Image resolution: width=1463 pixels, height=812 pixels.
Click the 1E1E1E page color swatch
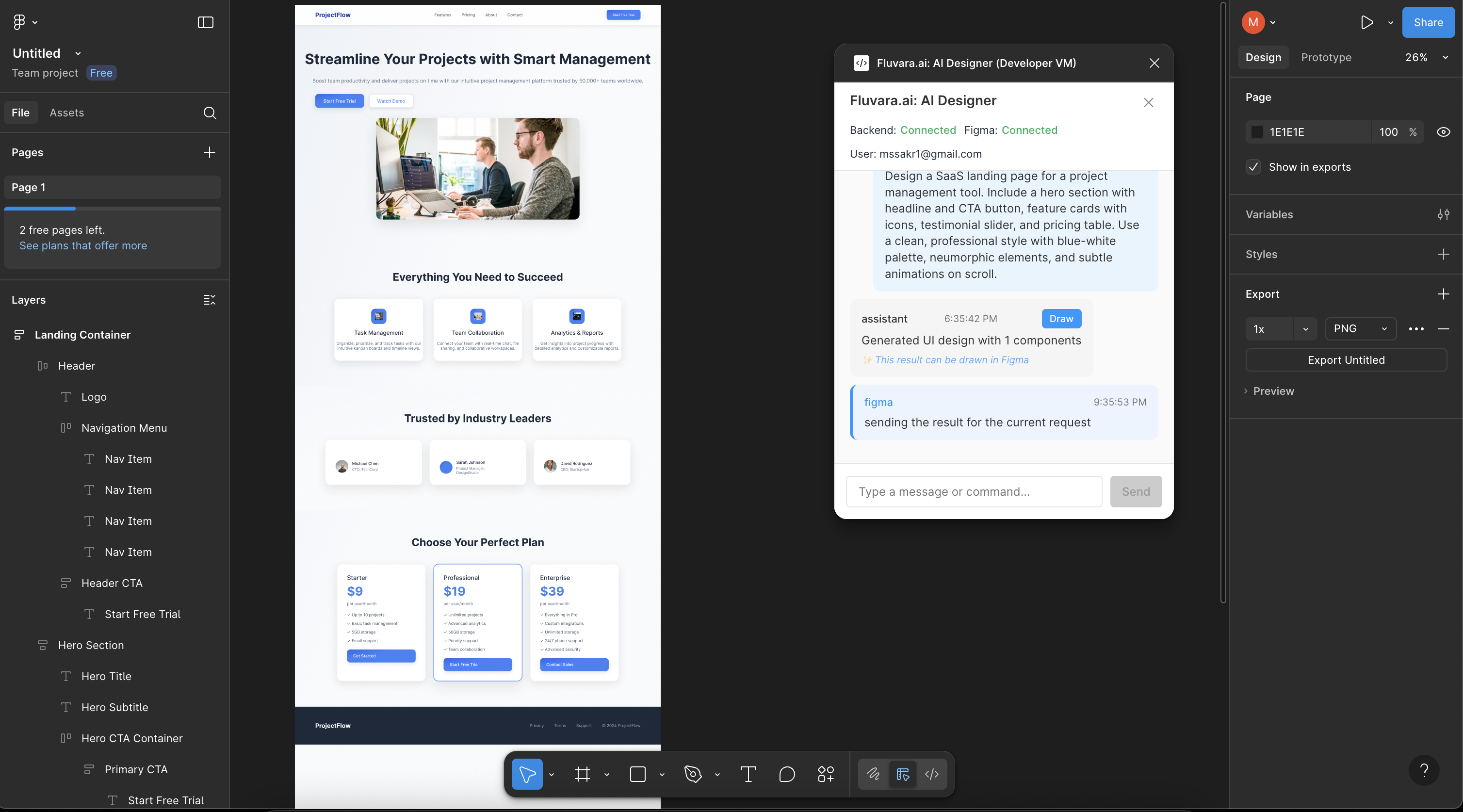coord(1257,132)
